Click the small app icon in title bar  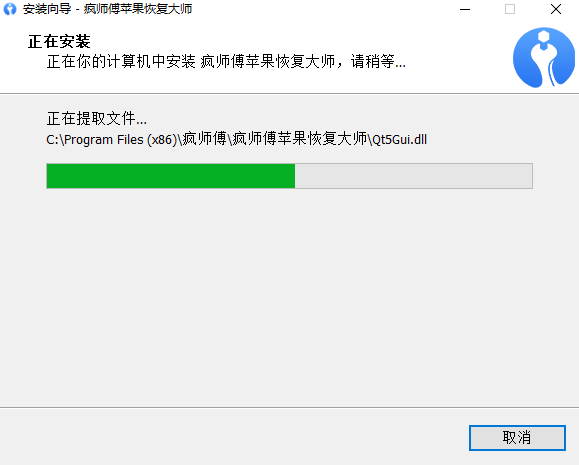tap(10, 9)
